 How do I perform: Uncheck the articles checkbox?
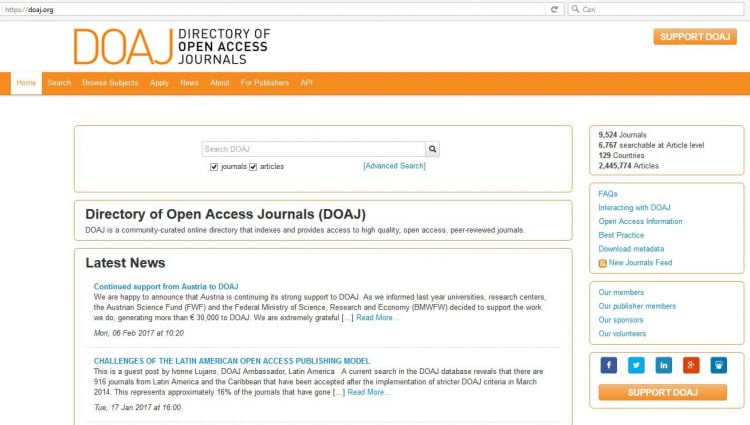pyautogui.click(x=253, y=167)
